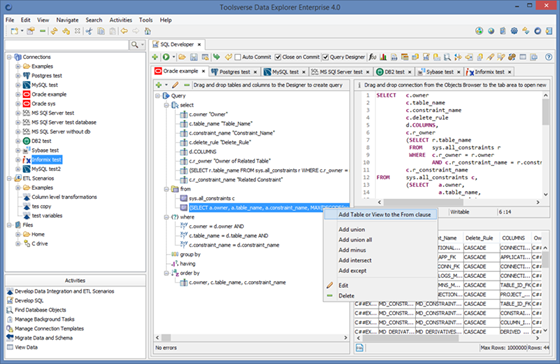Collapse the ETL Scenarios node
The width and height of the screenshot is (560, 364).
pos(9,178)
